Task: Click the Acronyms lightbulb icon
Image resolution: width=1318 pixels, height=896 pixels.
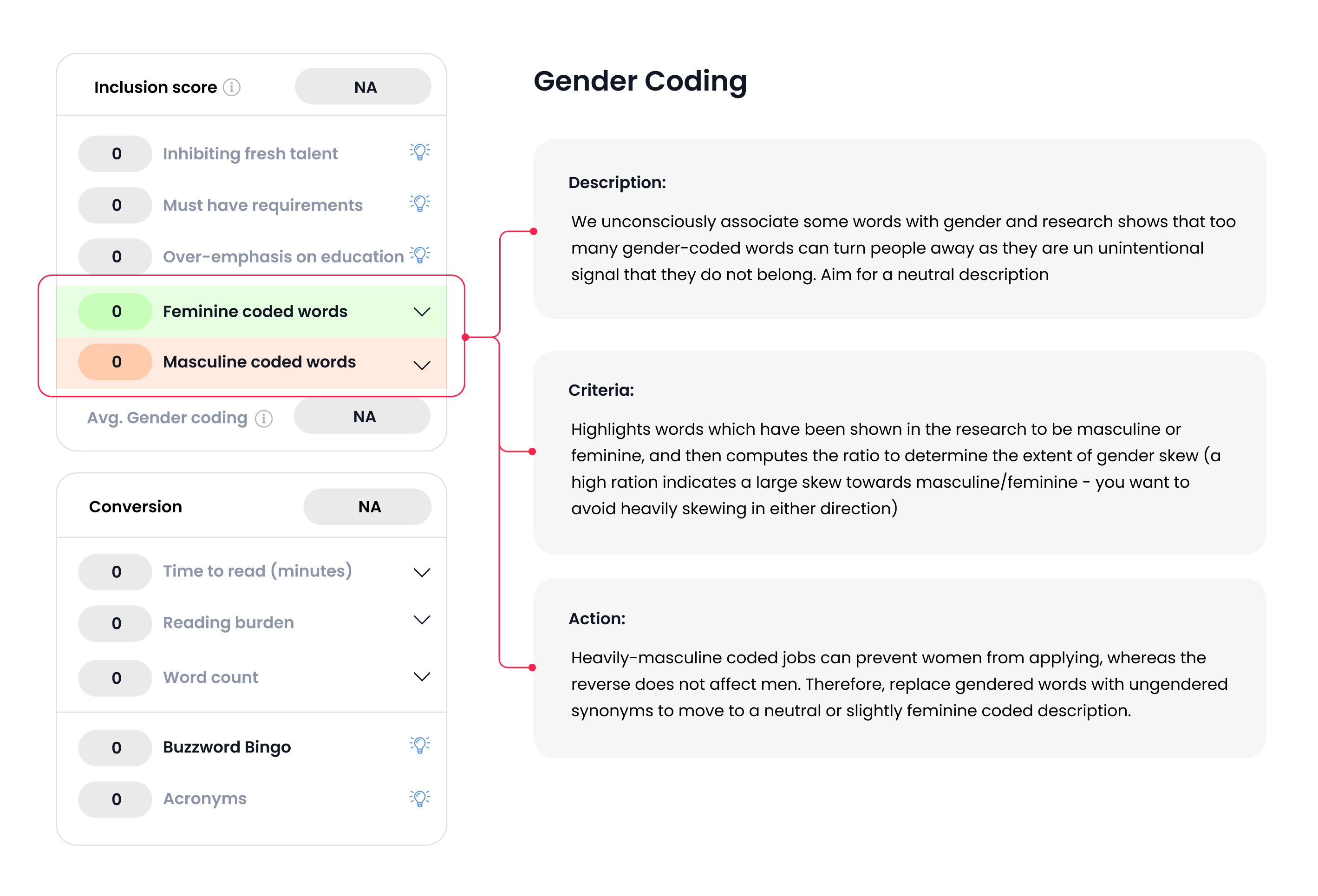Action: 420,798
